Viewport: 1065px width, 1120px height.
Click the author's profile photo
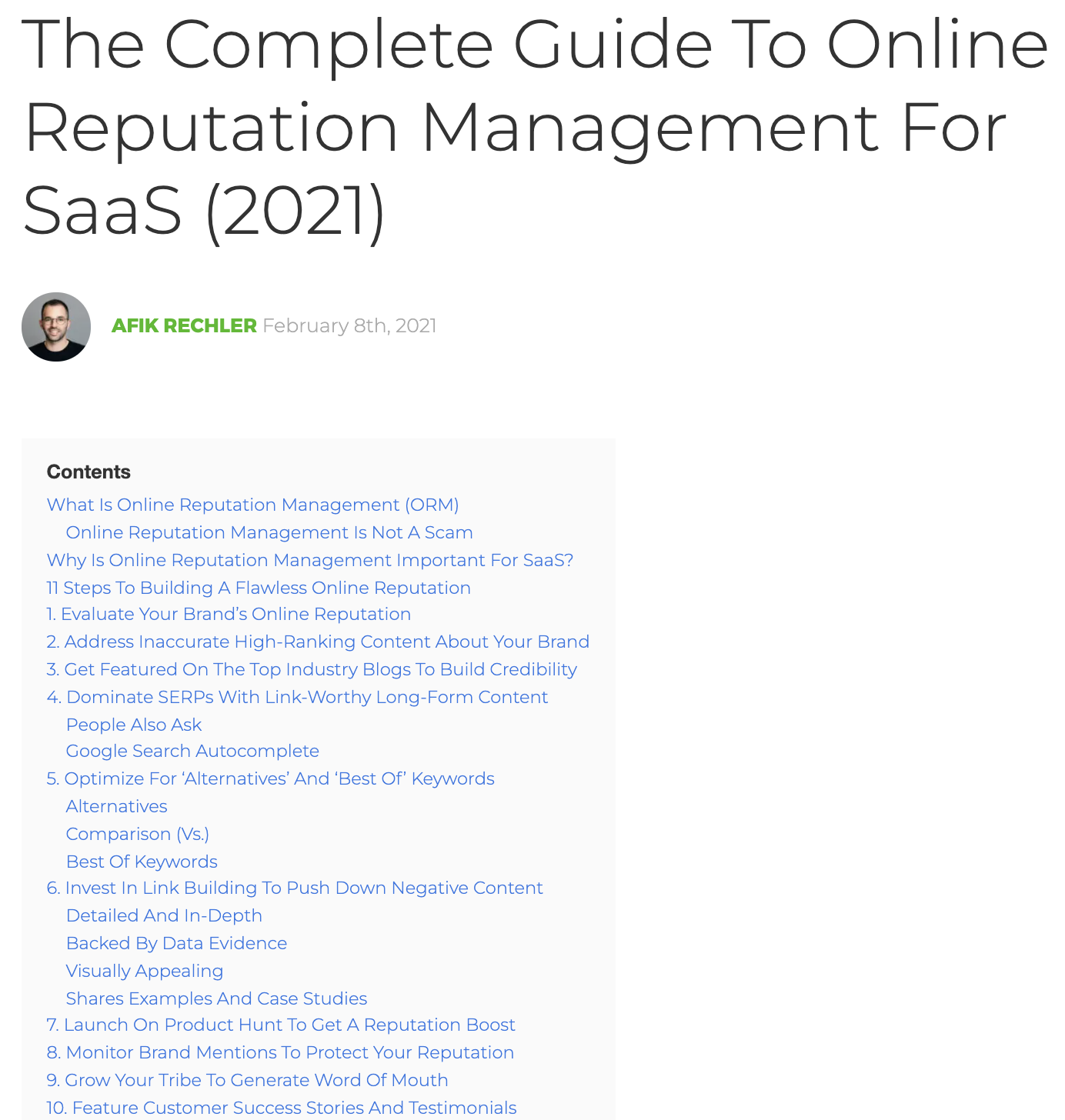pos(56,327)
